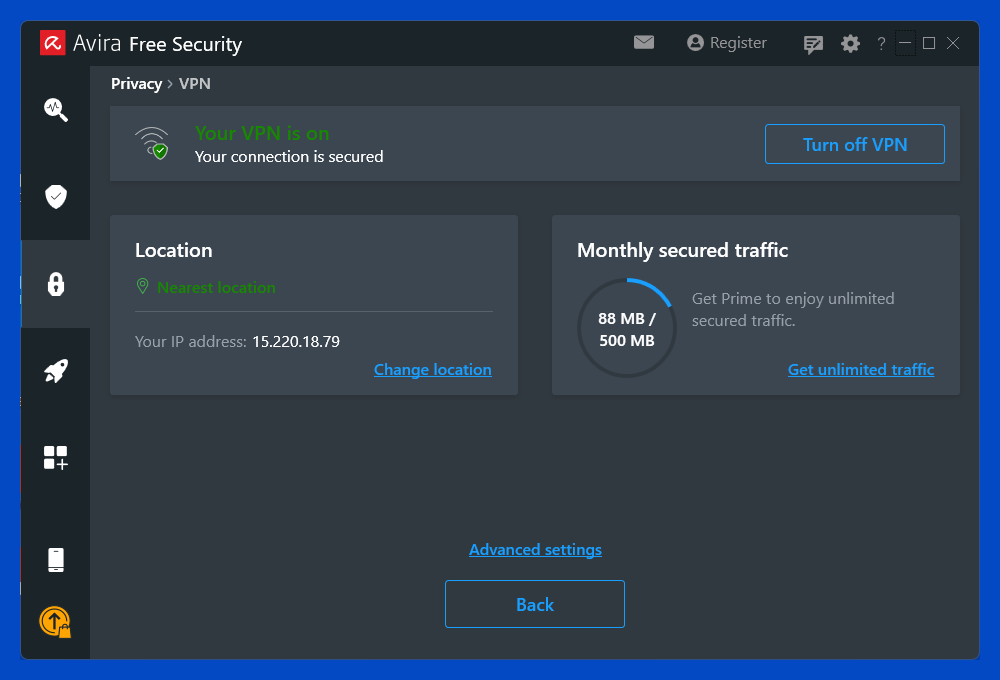Viewport: 1000px width, 680px height.
Task: Open the Performance rocket sidebar section
Action: tap(55, 371)
